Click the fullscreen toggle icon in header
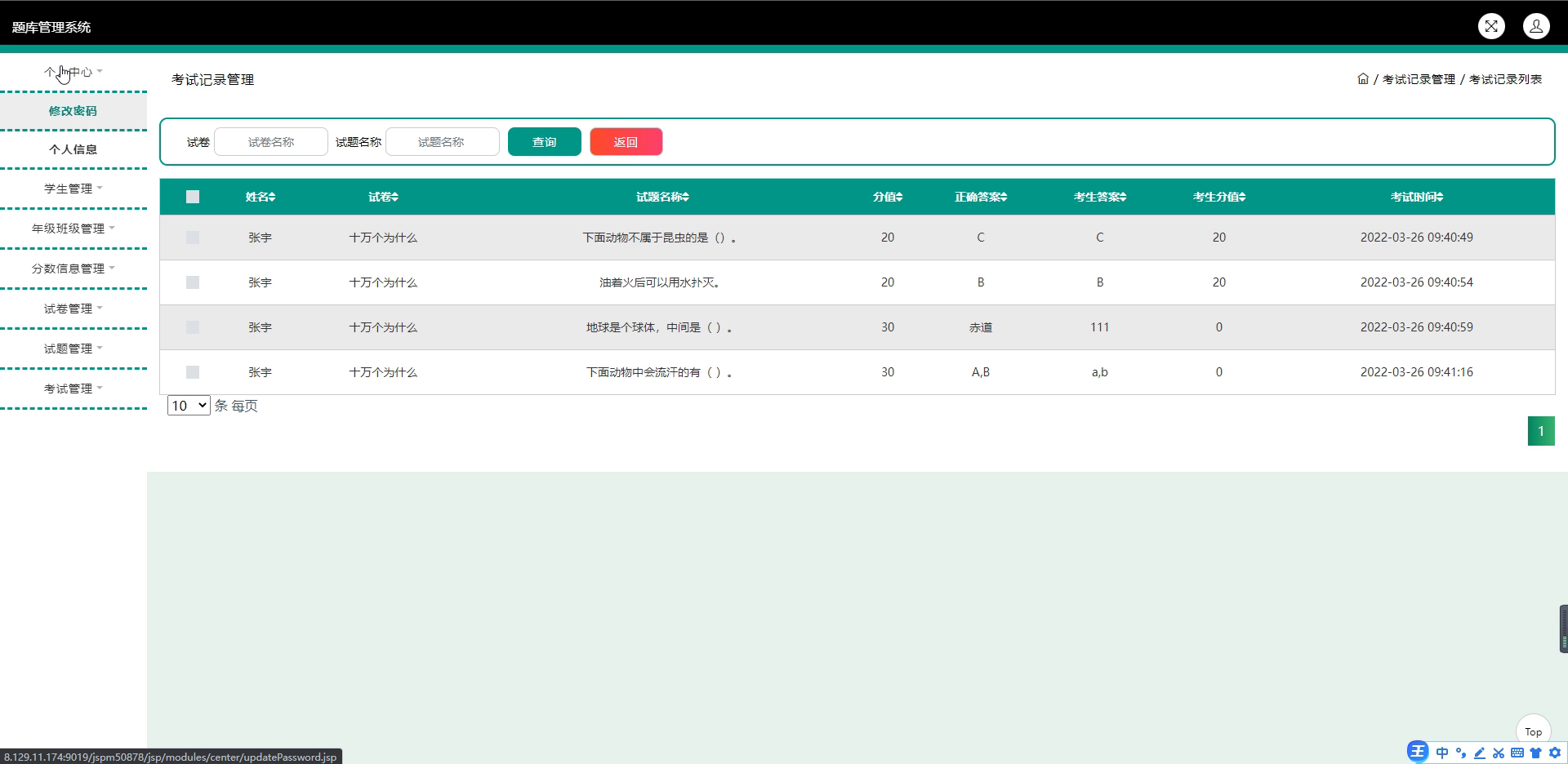The image size is (1568, 764). 1491,26
